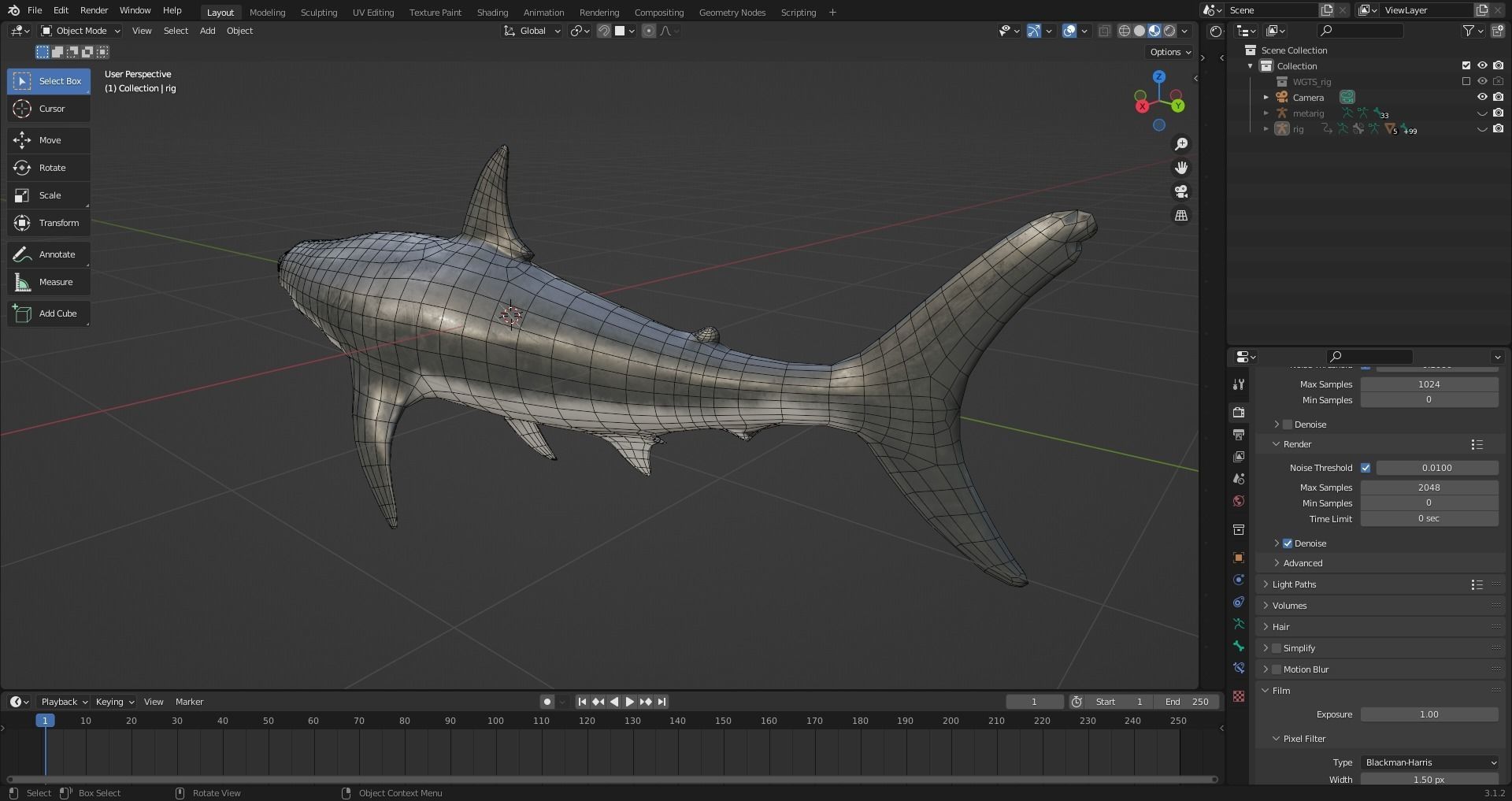Open the File menu
The height and width of the screenshot is (801, 1512).
pos(35,10)
